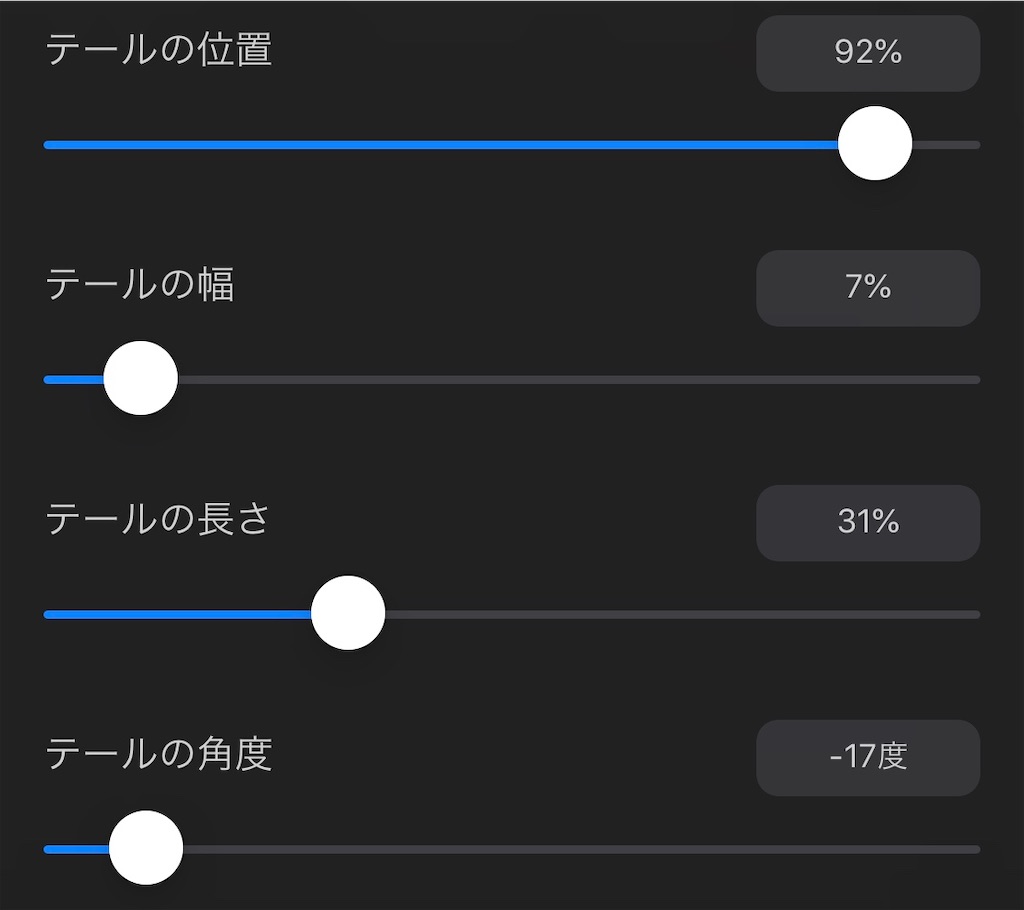Click the middle of the テールの位置 track
Viewport: 1024px width, 910px height.
512,144
